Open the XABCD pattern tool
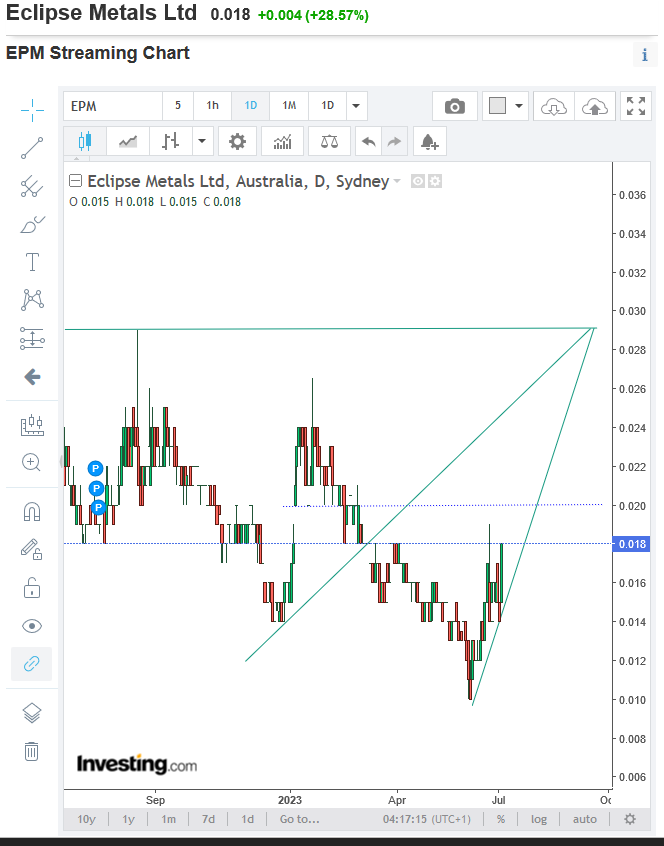 32,300
